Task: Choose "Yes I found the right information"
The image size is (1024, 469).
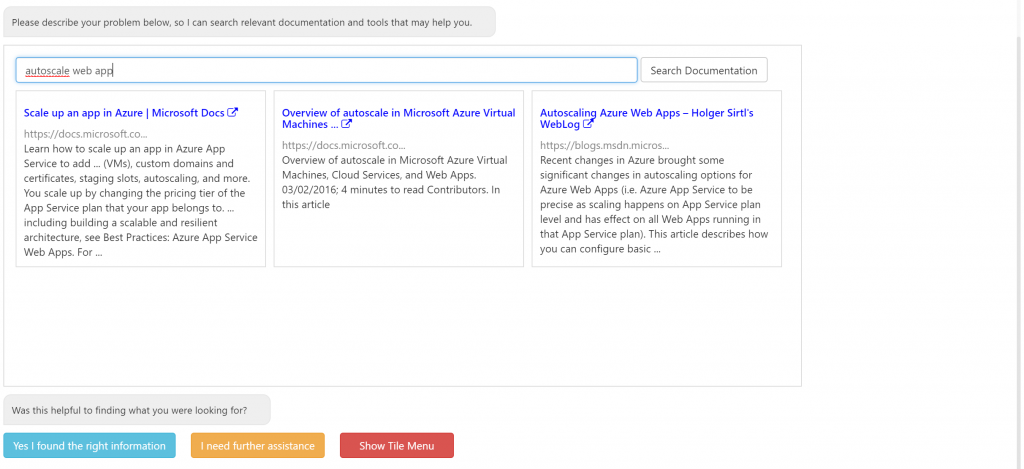Action: (x=89, y=446)
